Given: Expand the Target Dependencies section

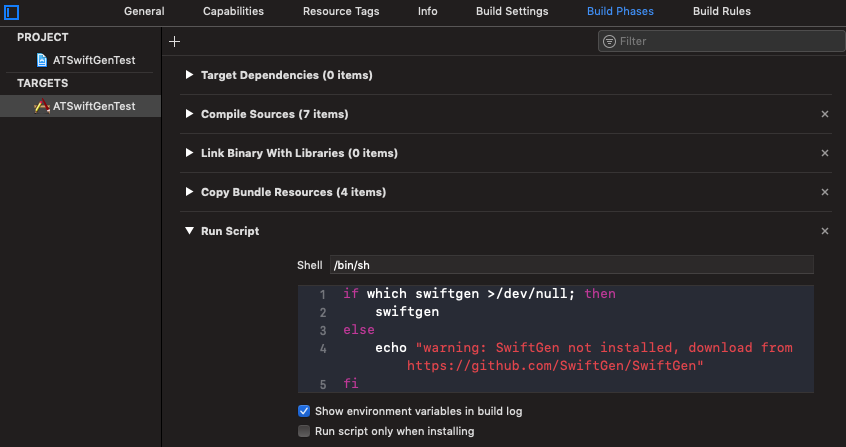Looking at the screenshot, I should click(190, 75).
